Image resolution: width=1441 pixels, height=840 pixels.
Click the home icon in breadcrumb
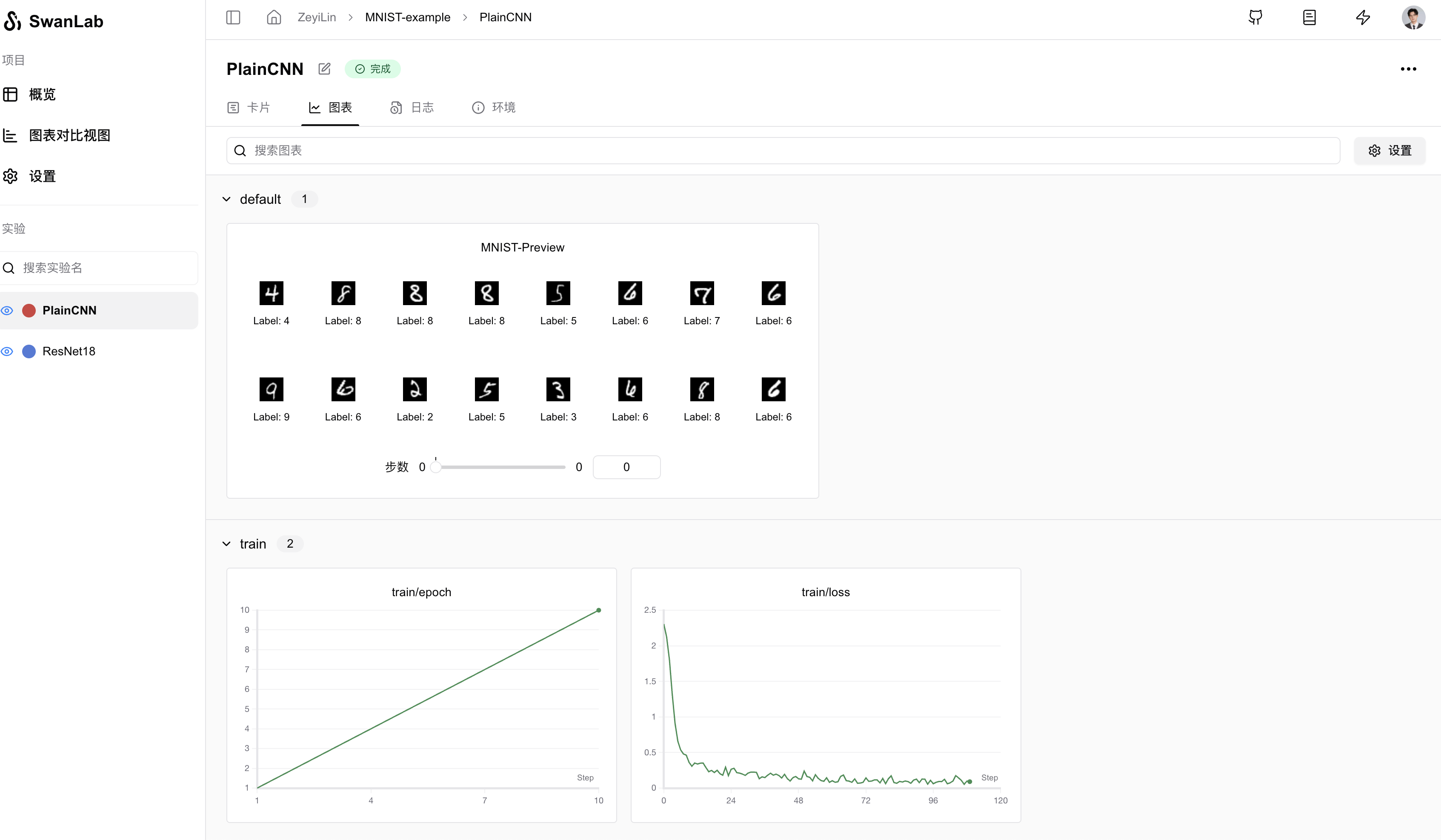pyautogui.click(x=274, y=17)
